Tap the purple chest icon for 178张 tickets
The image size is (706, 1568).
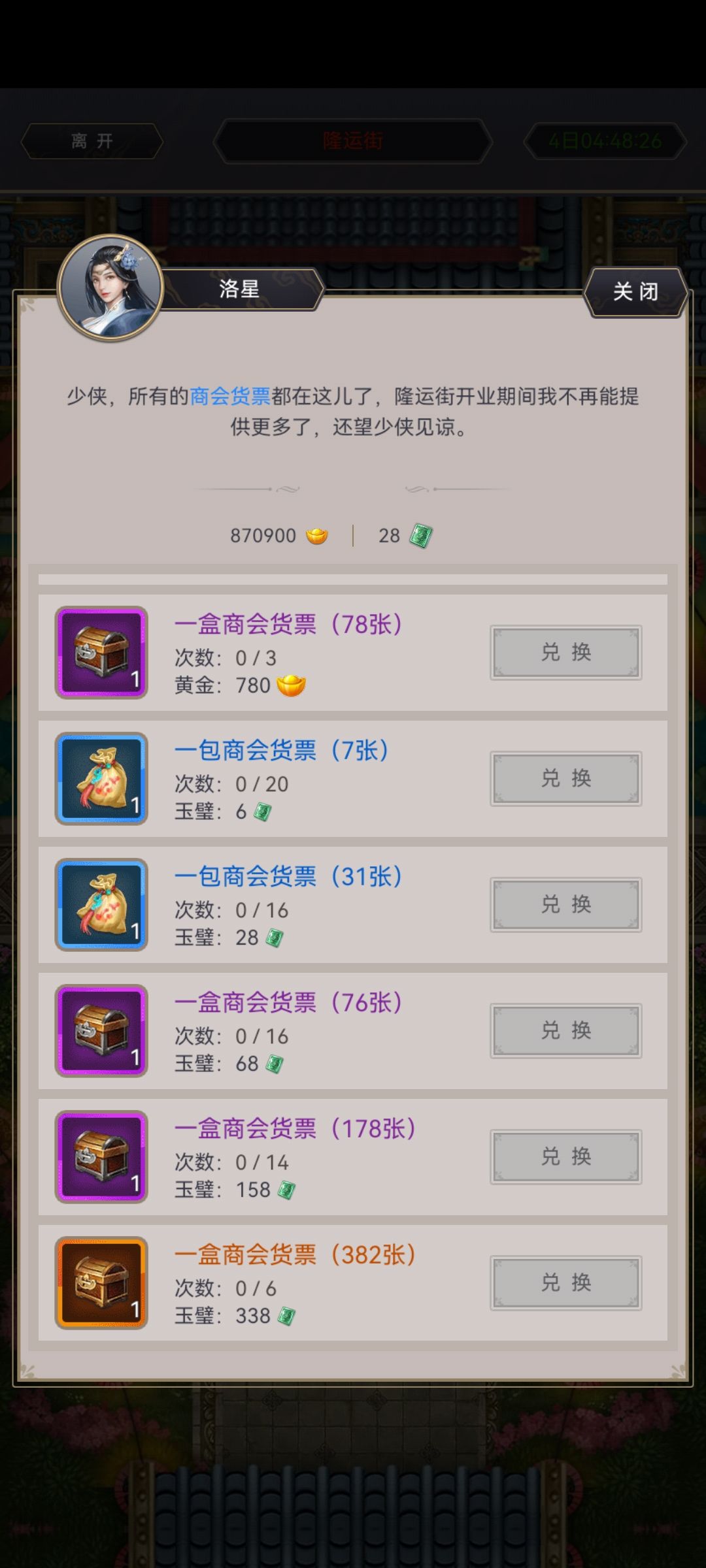coord(101,1157)
